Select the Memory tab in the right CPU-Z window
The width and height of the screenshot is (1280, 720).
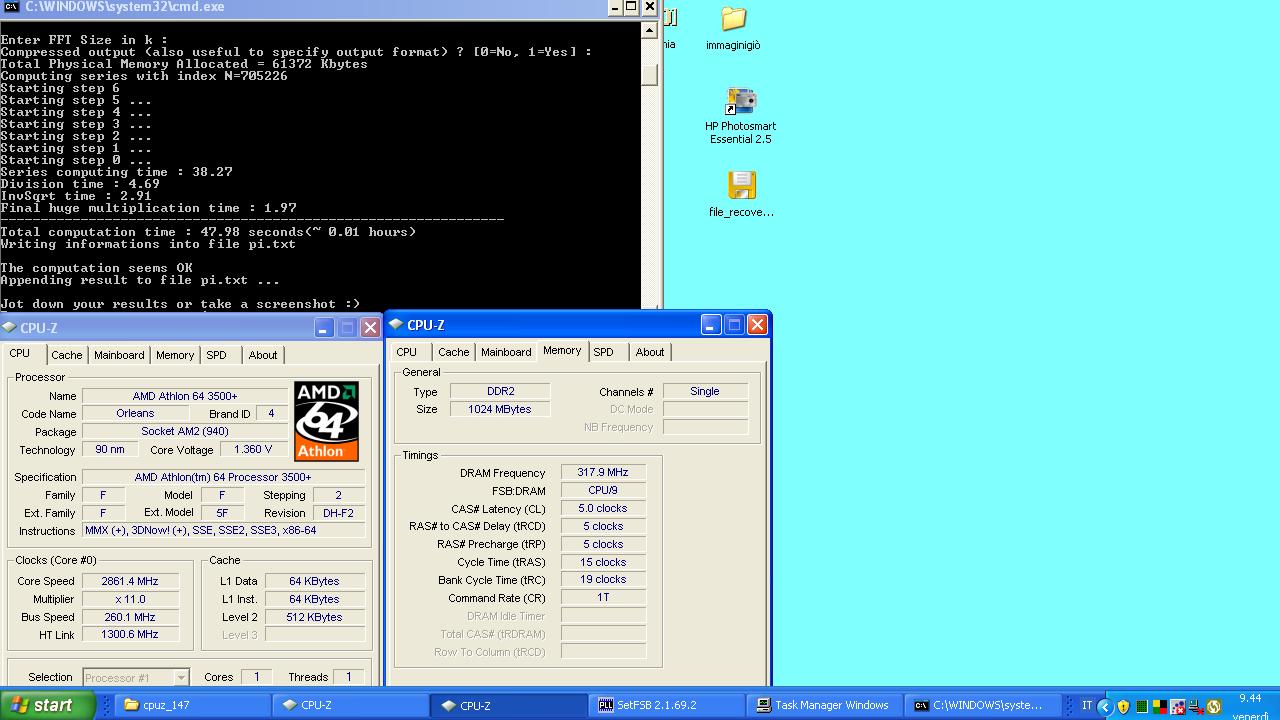click(562, 351)
